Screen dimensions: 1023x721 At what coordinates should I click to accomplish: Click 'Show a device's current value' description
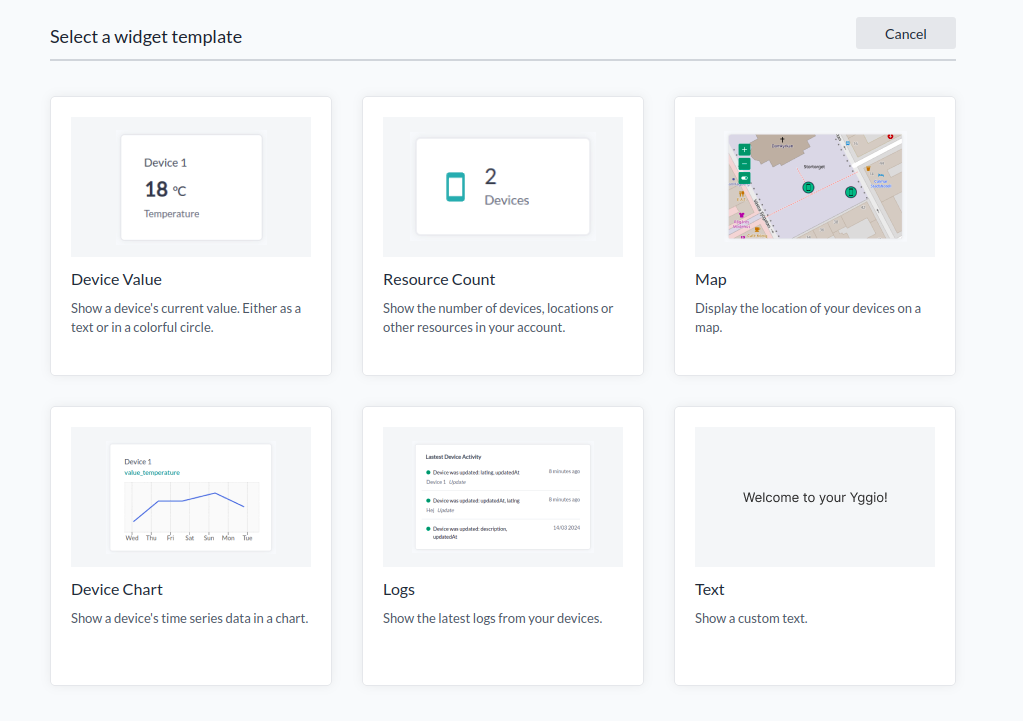tap(186, 317)
